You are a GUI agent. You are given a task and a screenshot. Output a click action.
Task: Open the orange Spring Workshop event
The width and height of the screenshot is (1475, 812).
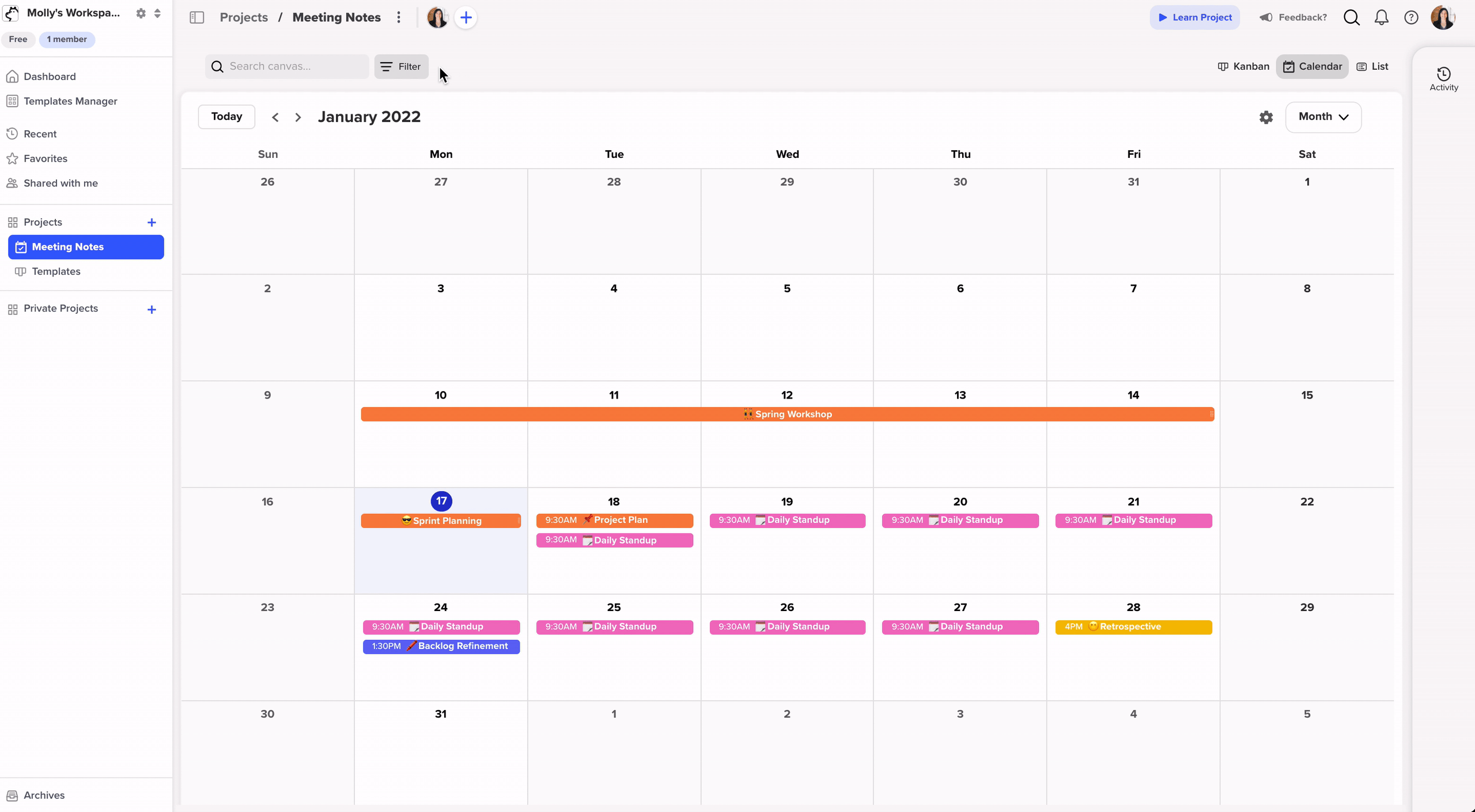coord(787,414)
